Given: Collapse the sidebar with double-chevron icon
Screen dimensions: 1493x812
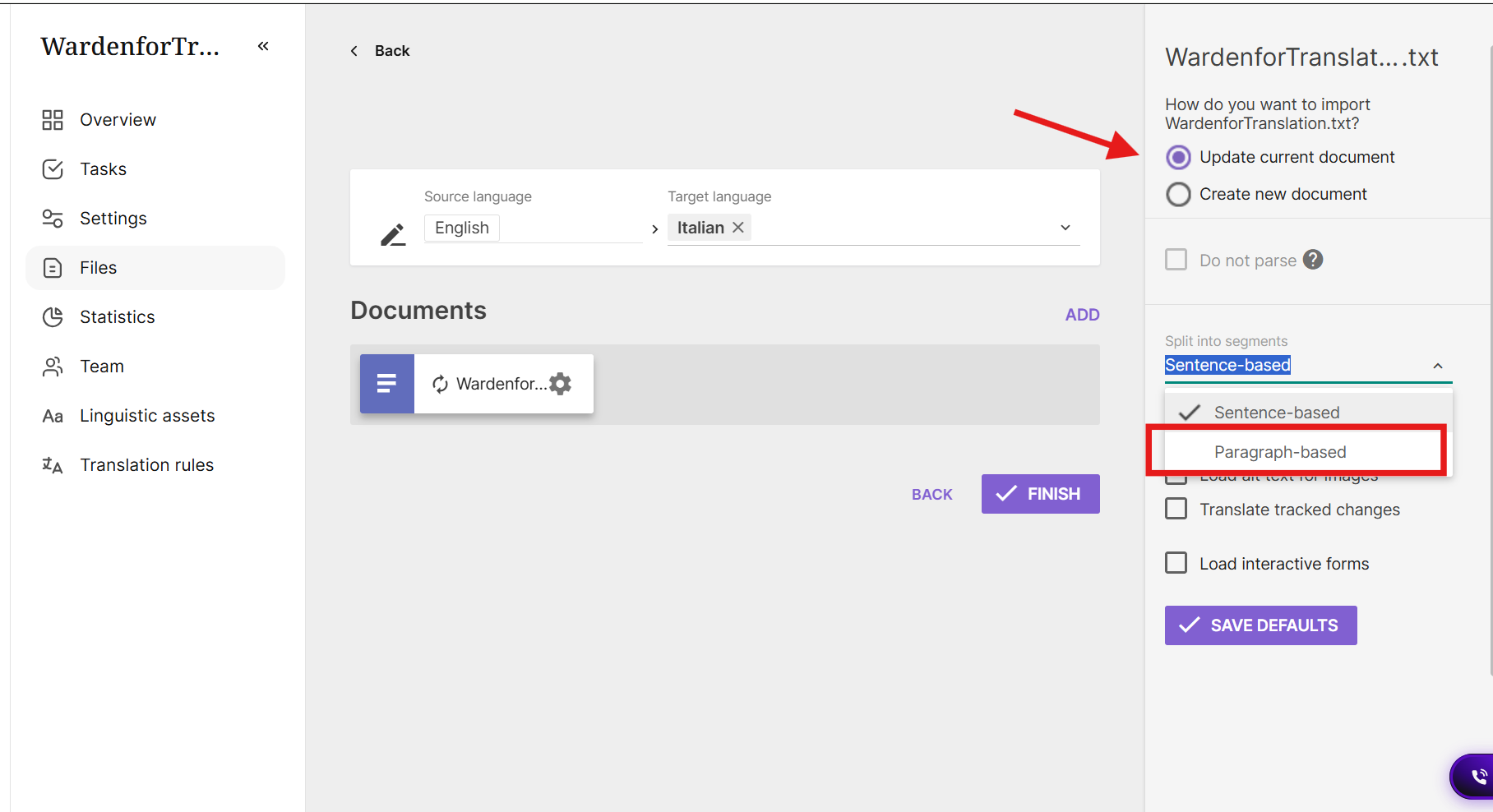Looking at the screenshot, I should pyautogui.click(x=263, y=46).
